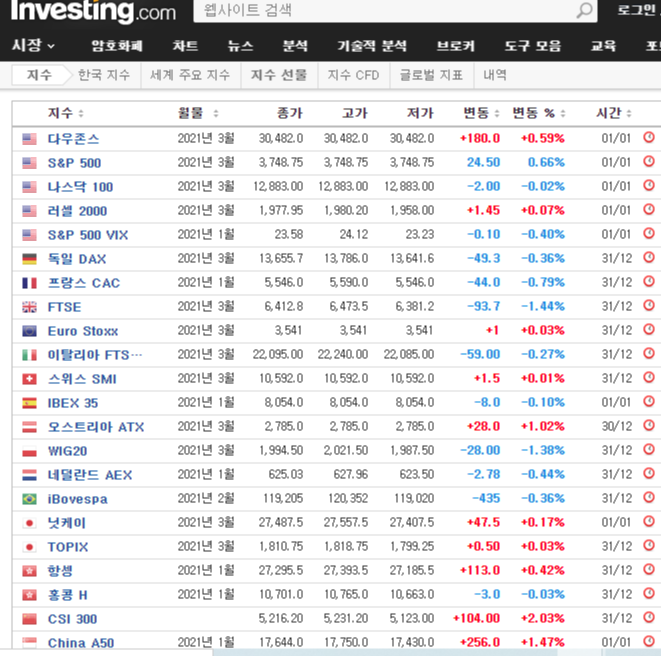The height and width of the screenshot is (656, 661).
Task: Click the EU flag beside Euro Stoxx
Action: 29,331
